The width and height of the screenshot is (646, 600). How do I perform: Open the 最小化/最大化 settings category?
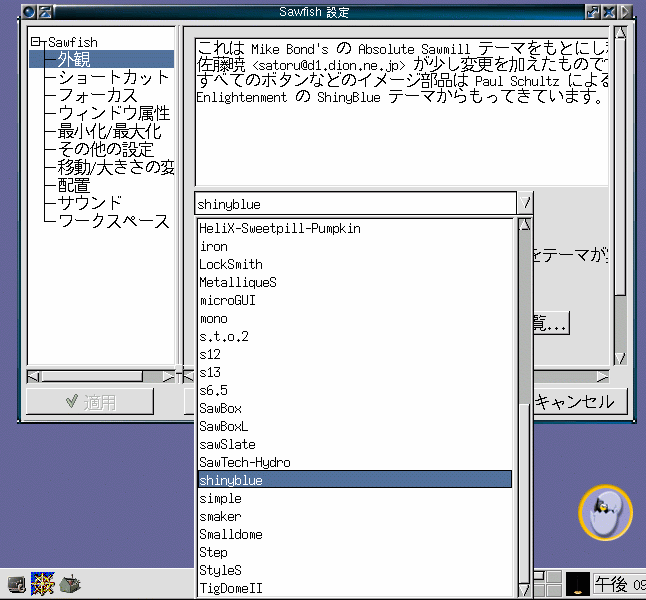tap(109, 131)
